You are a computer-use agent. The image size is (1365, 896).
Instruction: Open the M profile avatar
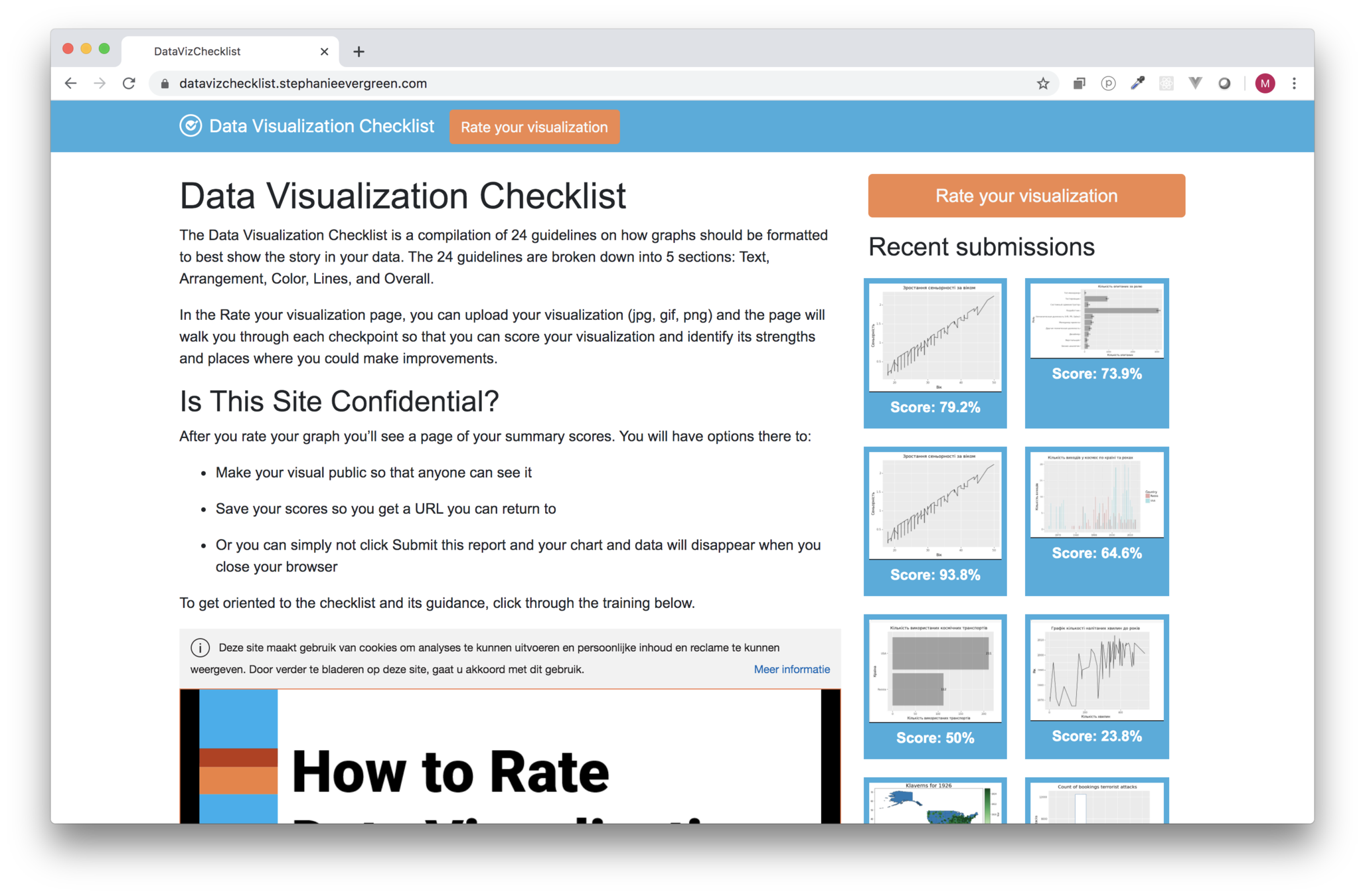tap(1265, 84)
